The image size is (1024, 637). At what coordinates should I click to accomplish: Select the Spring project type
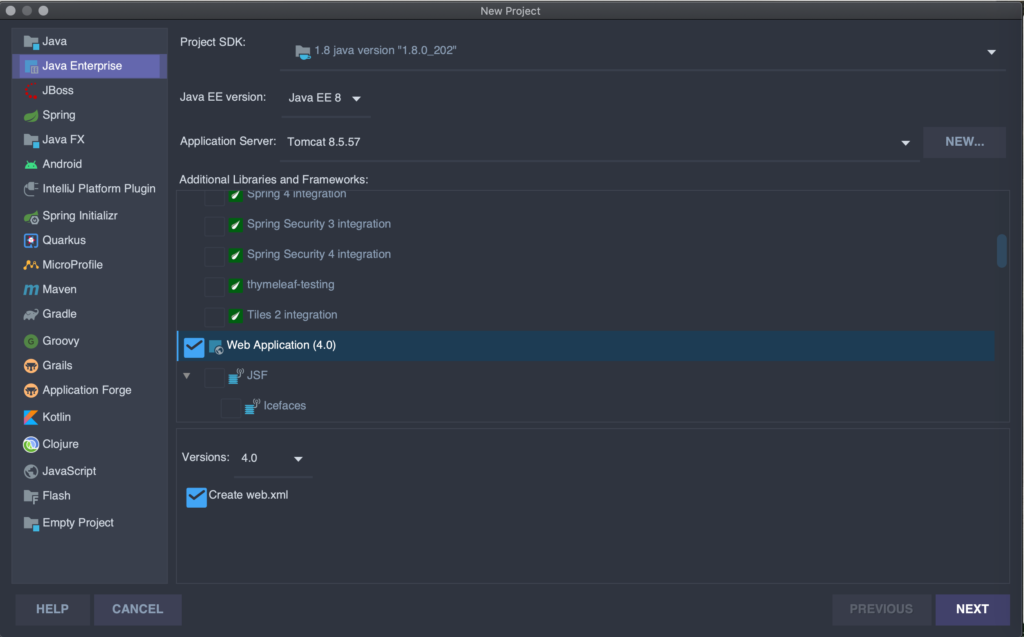89,115
